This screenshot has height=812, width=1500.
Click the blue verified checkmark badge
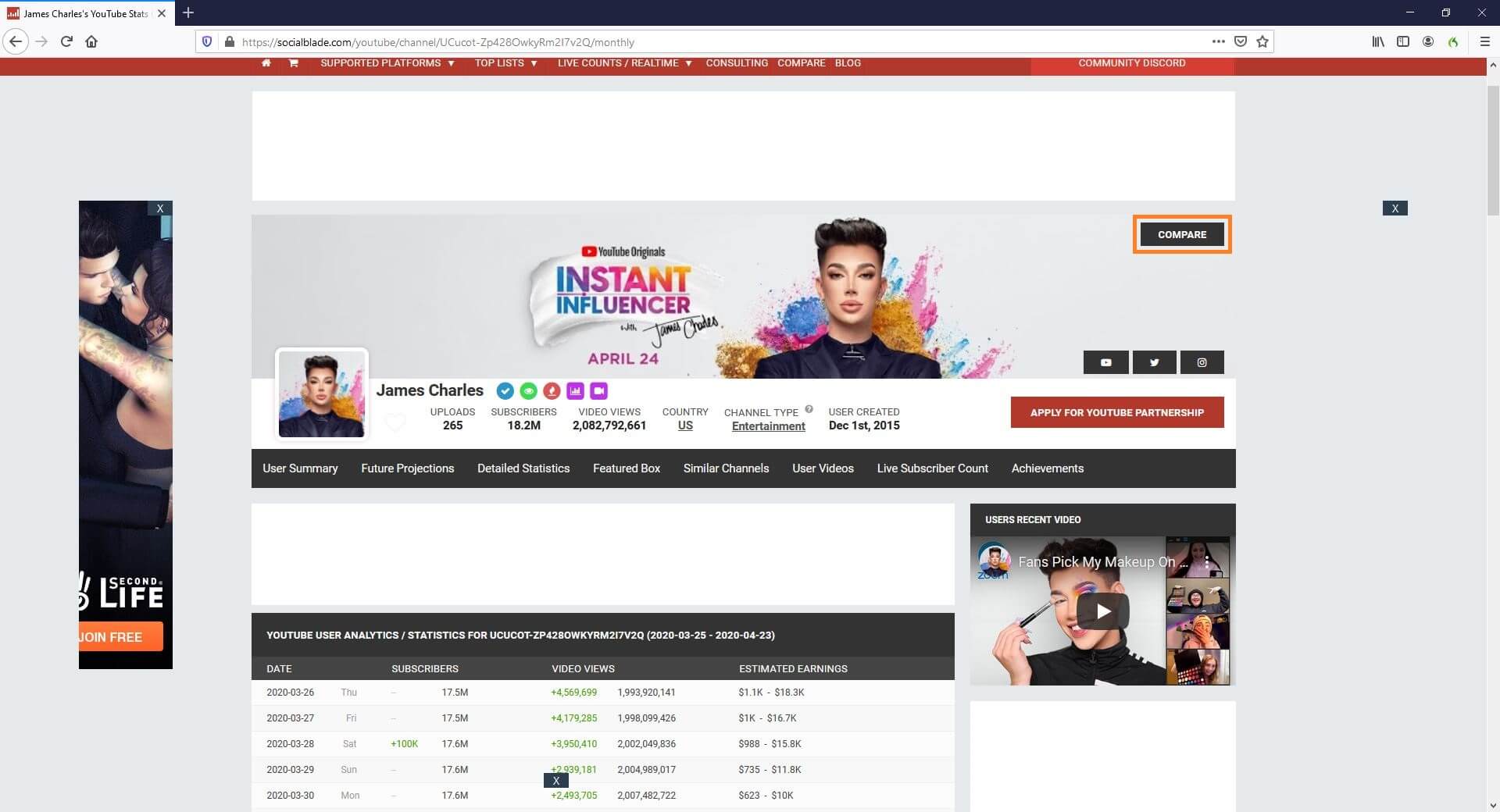tap(505, 391)
